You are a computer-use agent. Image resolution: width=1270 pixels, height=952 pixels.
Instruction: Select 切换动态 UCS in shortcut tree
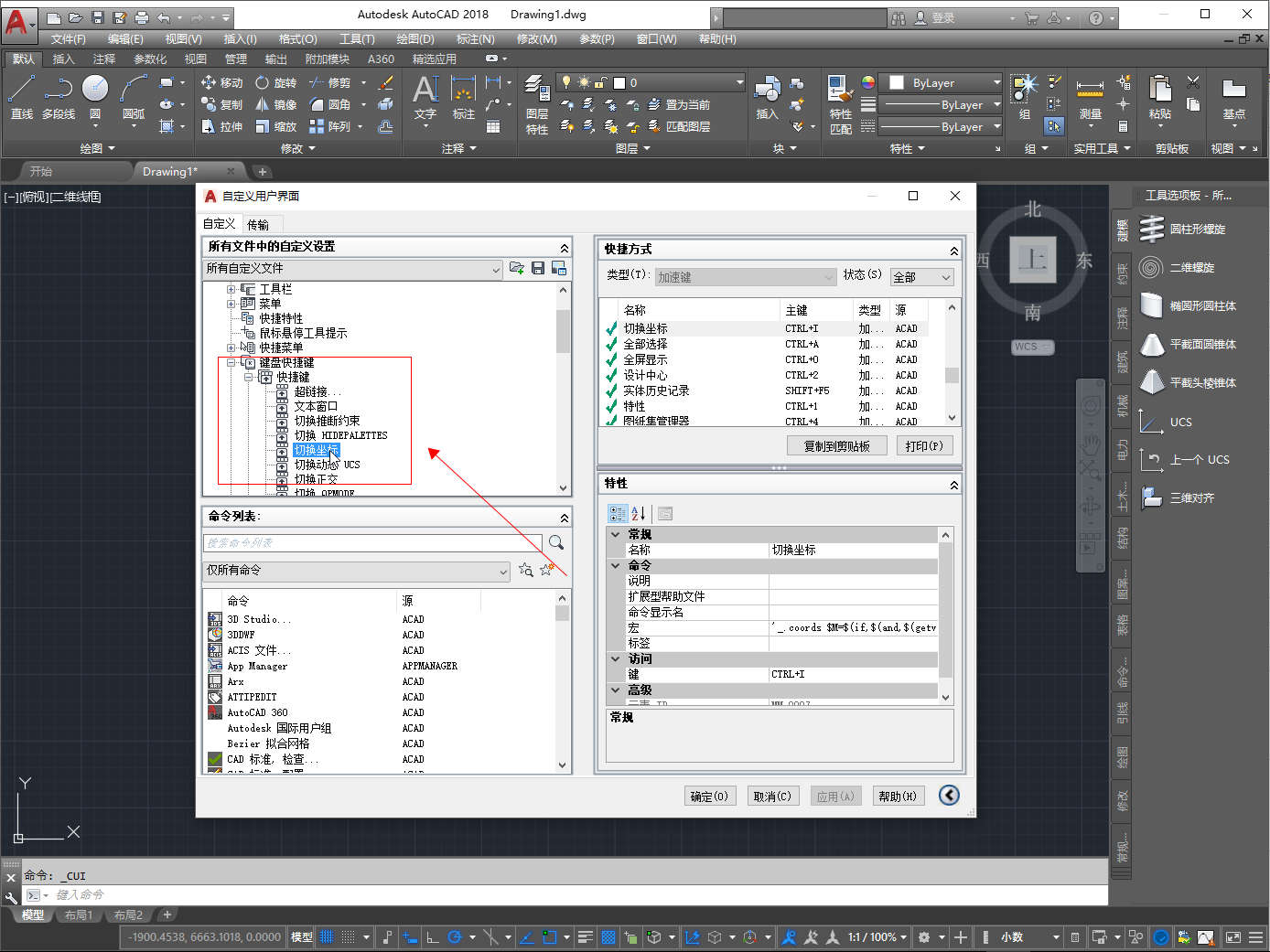pos(327,465)
